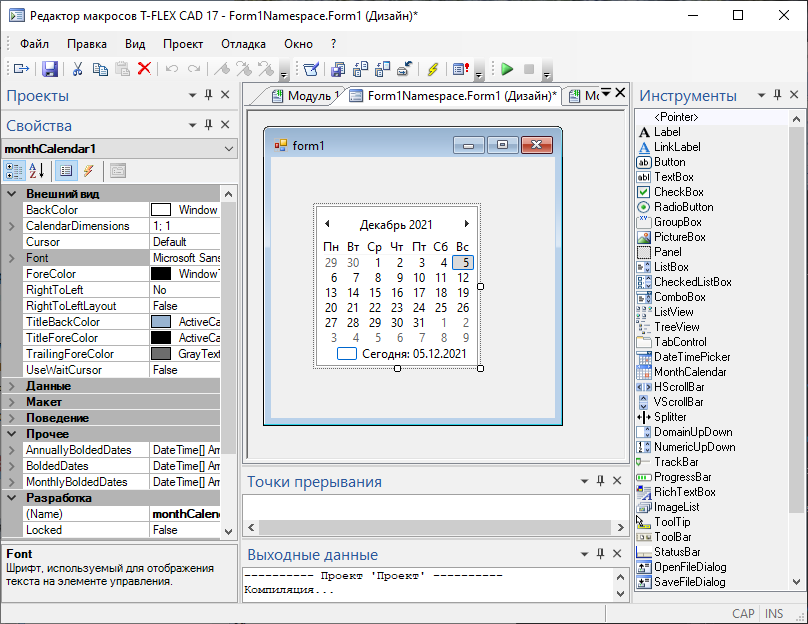Open the monthCalendar1 object selector dropdown

click(229, 149)
